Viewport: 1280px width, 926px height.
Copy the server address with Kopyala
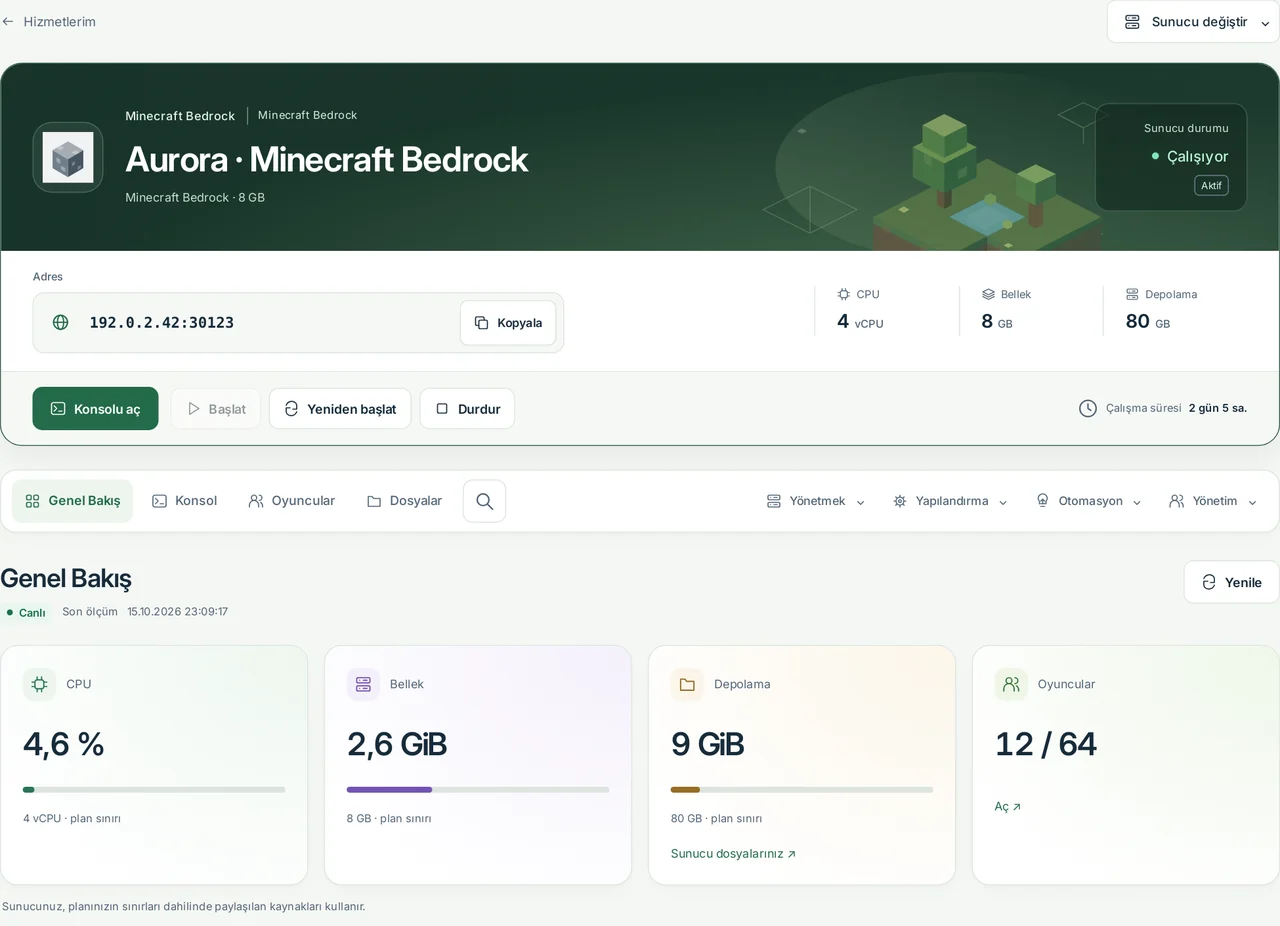click(x=508, y=323)
